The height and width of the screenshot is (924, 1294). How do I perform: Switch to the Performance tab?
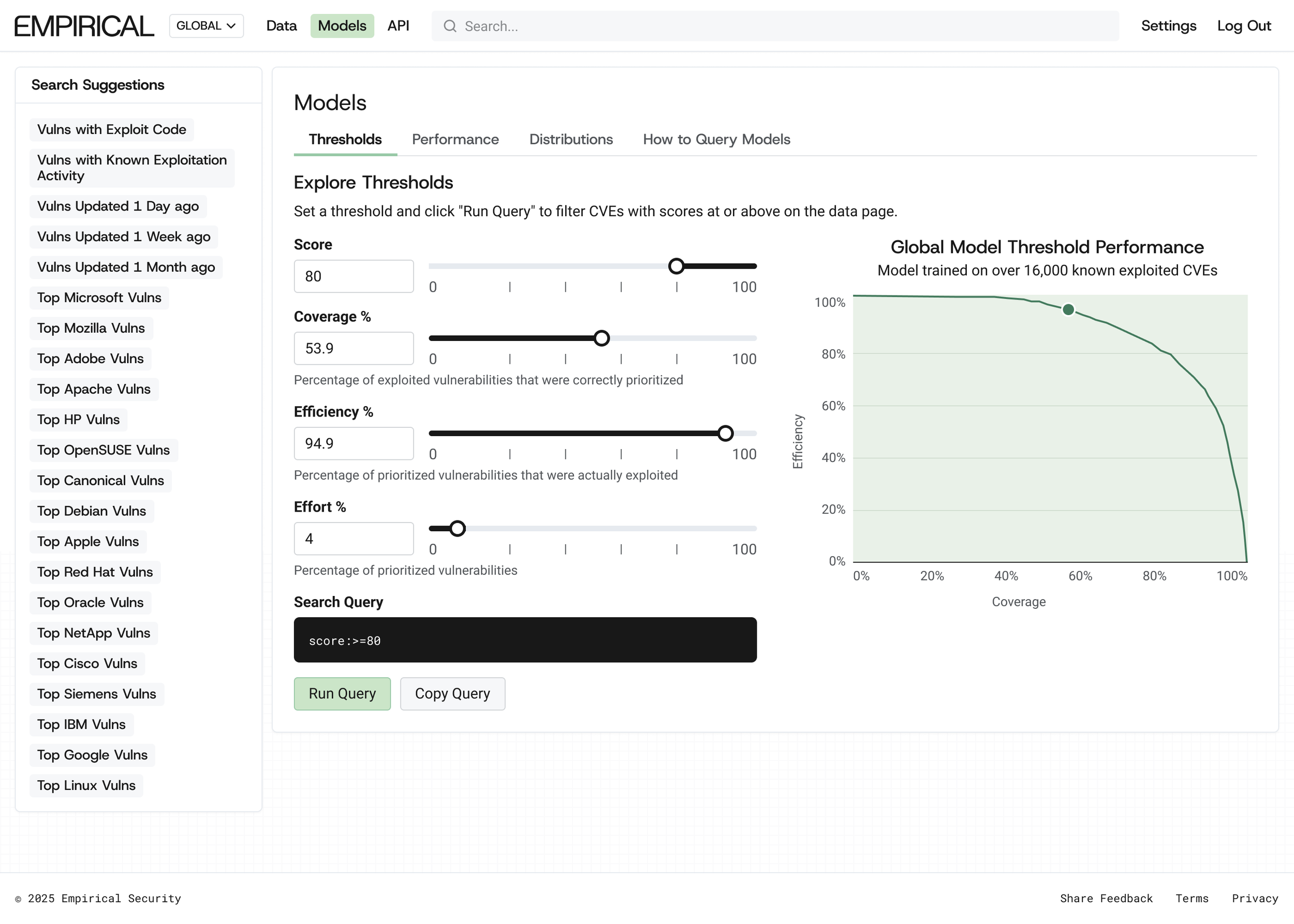[455, 139]
